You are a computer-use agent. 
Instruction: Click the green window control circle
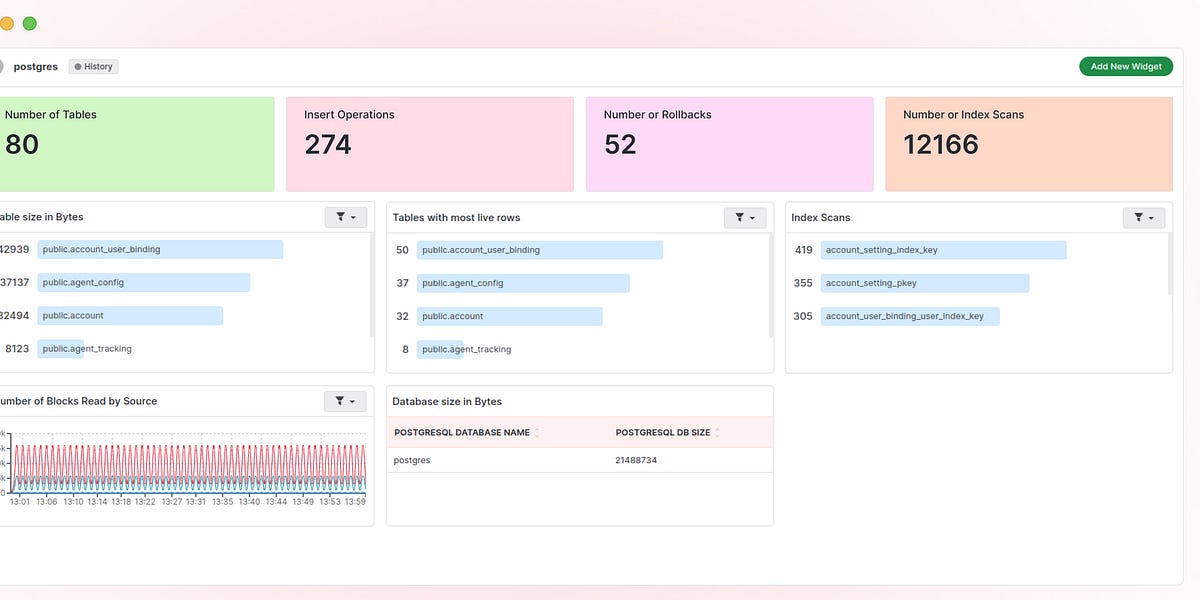29,22
